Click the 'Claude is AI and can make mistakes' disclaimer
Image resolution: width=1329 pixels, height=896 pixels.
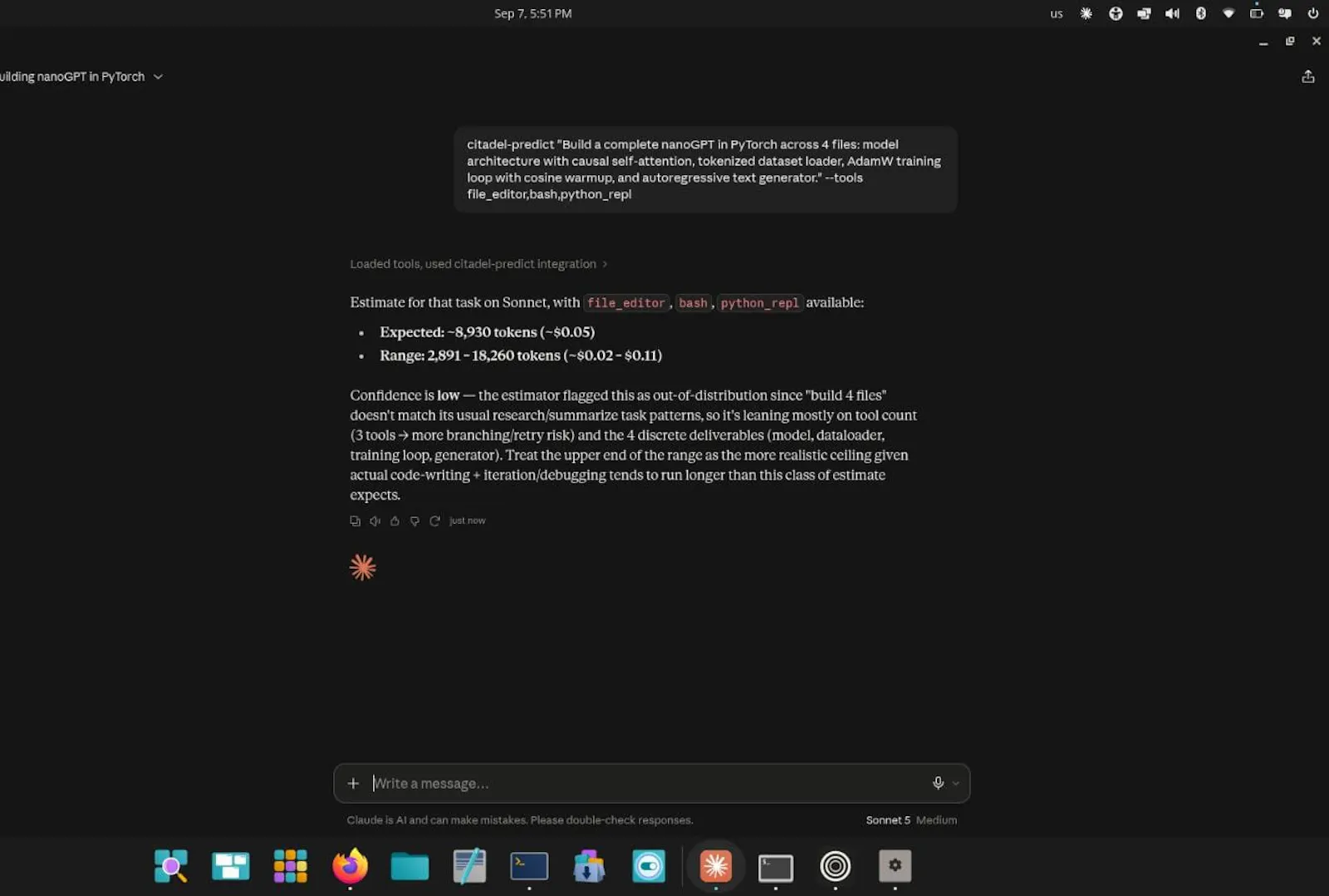(520, 820)
